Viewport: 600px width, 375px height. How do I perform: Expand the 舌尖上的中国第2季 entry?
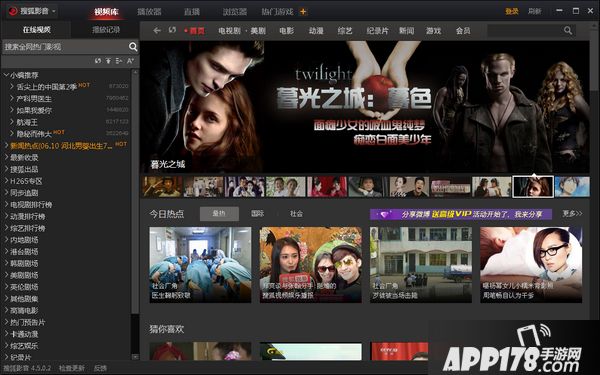[12, 87]
